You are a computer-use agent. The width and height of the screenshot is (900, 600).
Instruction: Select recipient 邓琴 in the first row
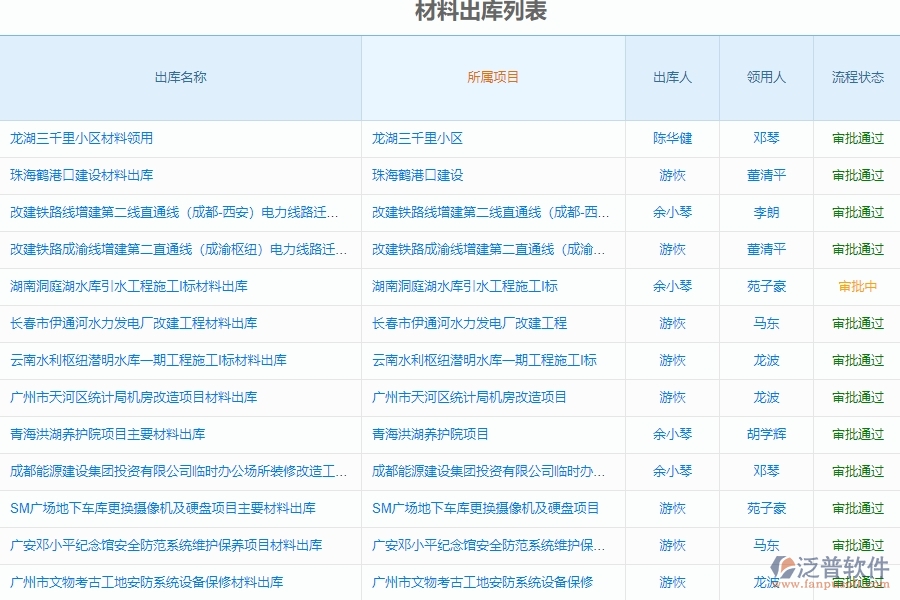tap(765, 139)
